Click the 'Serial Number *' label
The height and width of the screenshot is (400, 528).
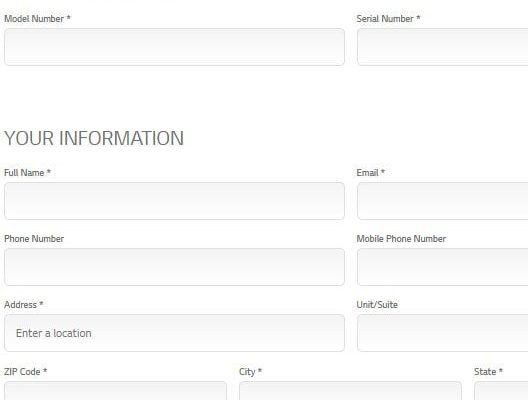pyautogui.click(x=388, y=19)
